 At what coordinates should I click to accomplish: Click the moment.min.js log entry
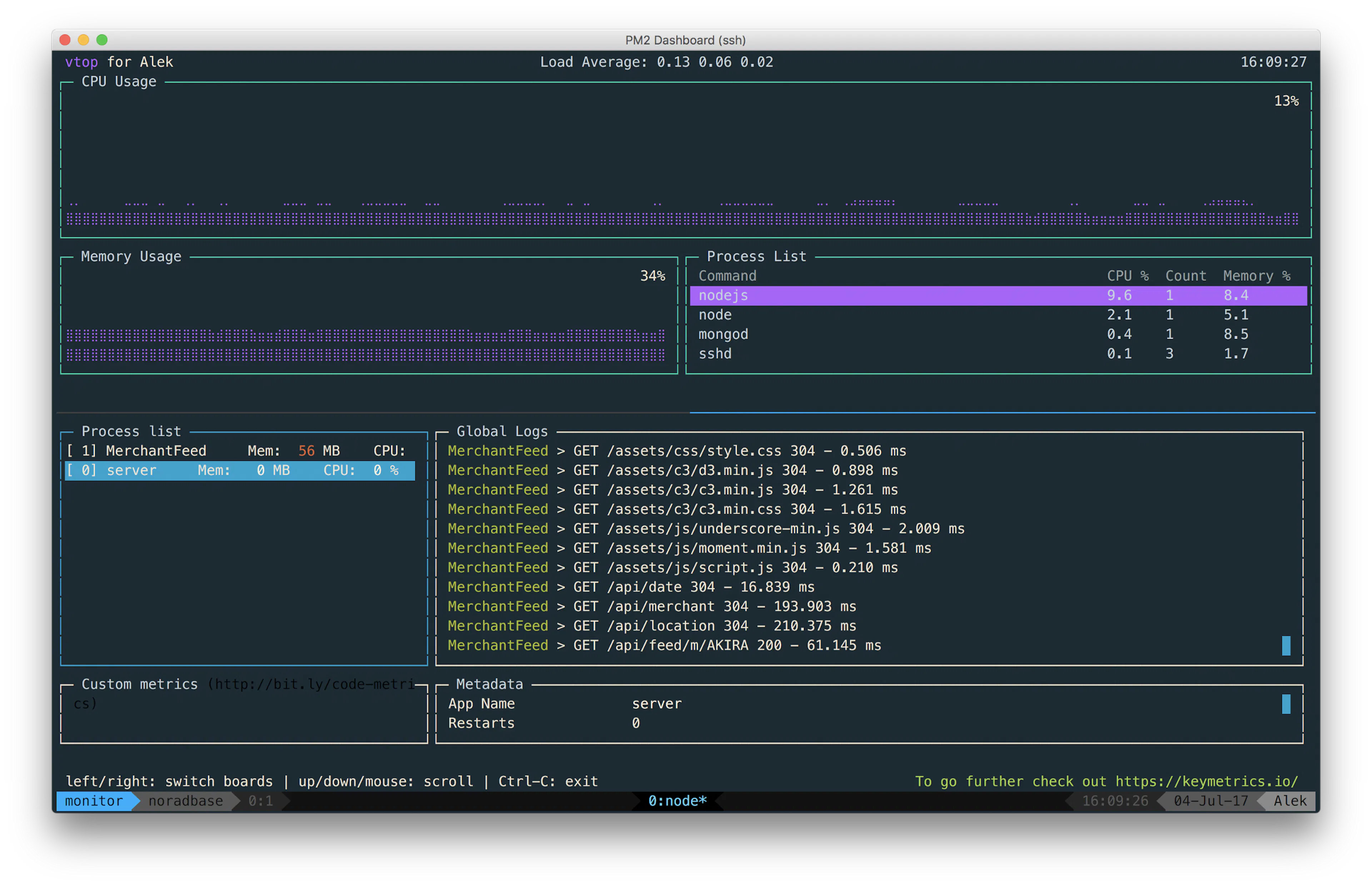pos(690,548)
